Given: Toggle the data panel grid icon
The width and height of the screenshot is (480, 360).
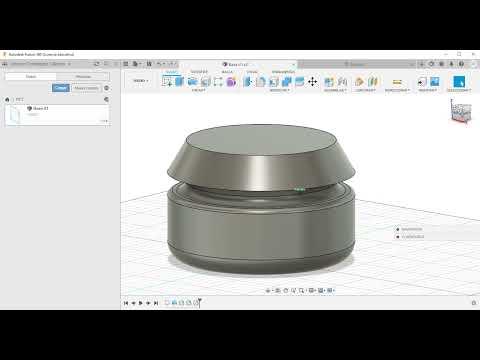Looking at the screenshot, I should [126, 64].
